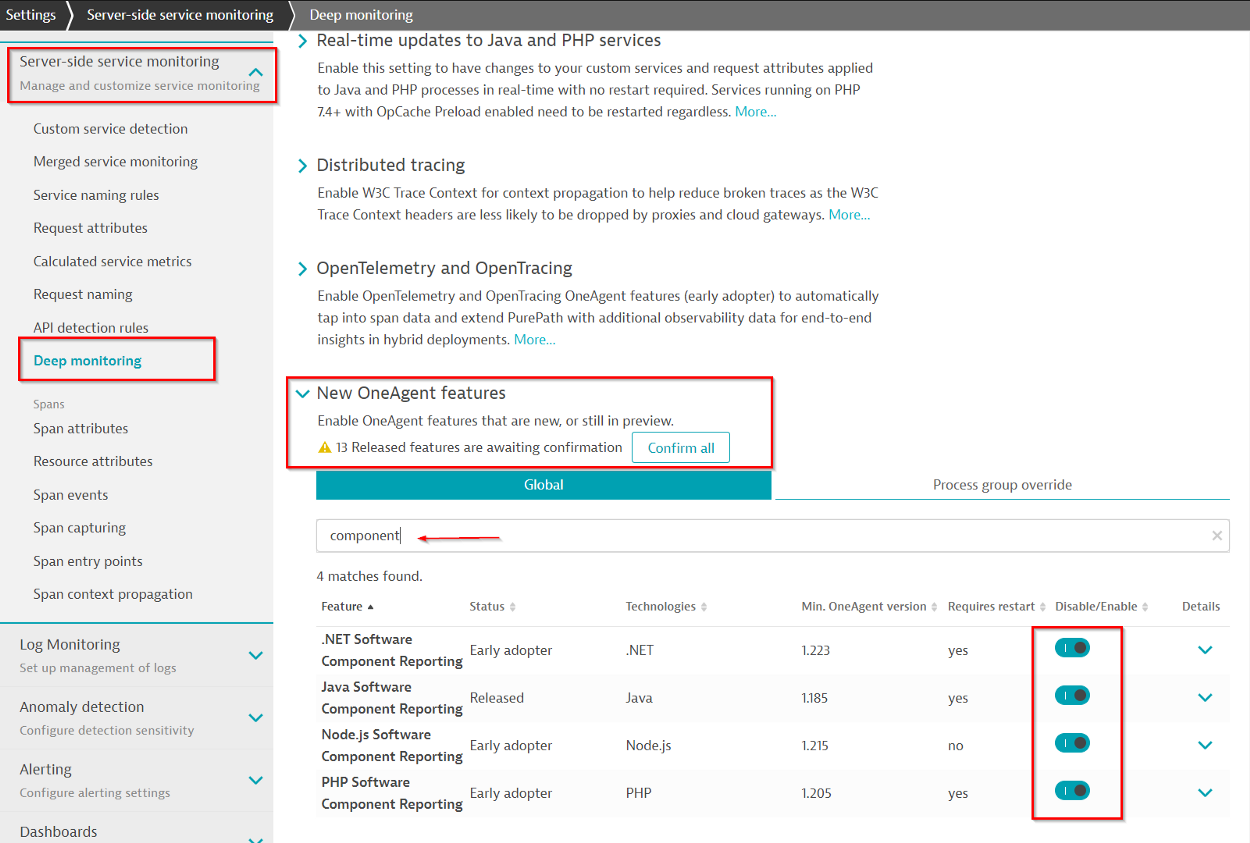Click Confirm all button
Screen dimensions: 1250x843
[681, 448]
